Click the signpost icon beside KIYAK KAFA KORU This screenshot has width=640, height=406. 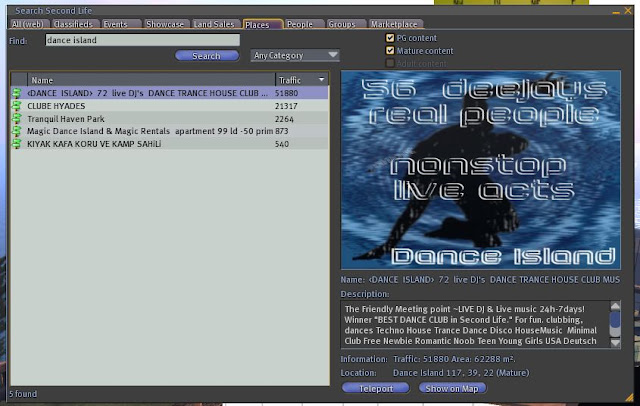coord(17,144)
